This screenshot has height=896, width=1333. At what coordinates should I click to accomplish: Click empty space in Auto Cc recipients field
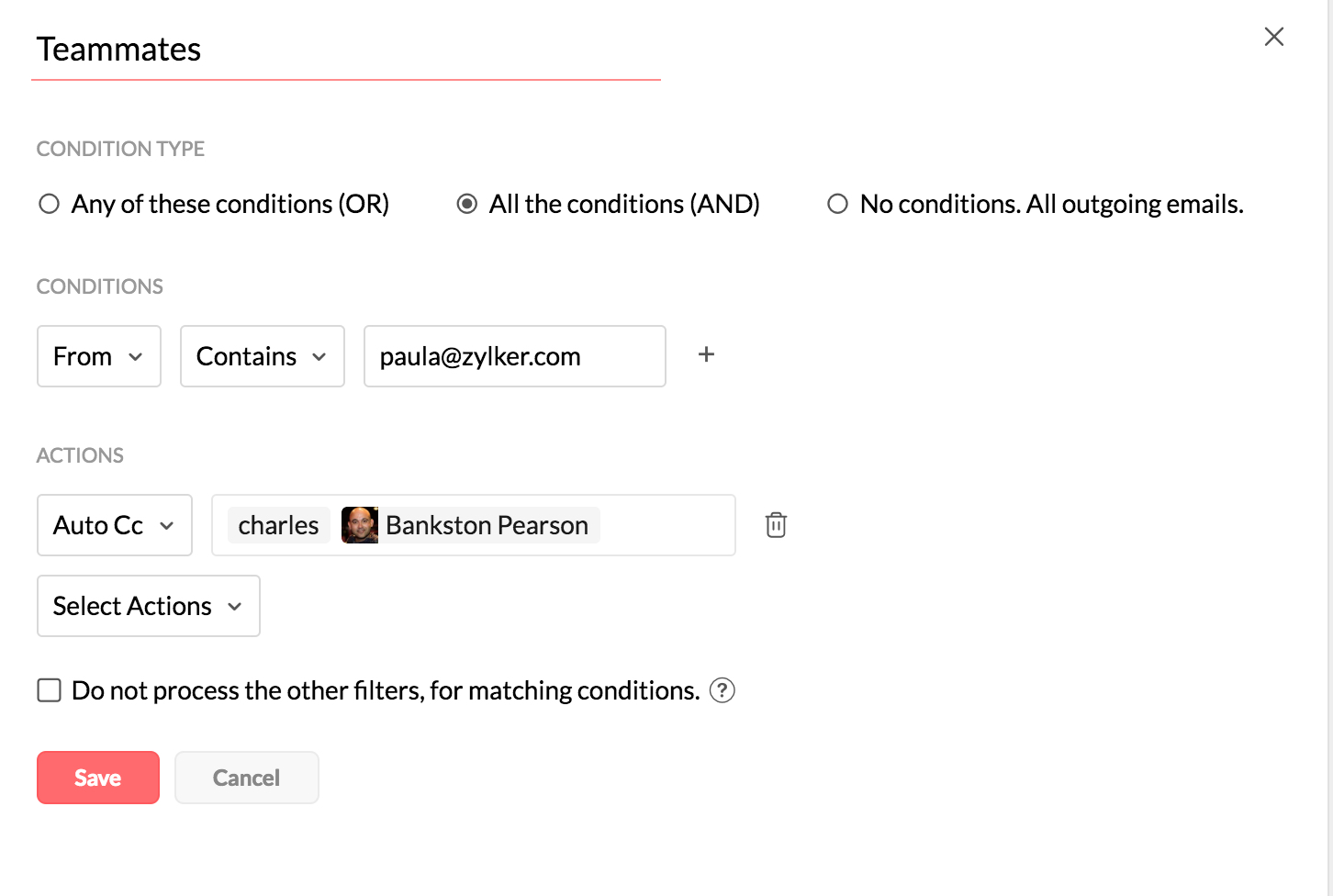click(667, 525)
